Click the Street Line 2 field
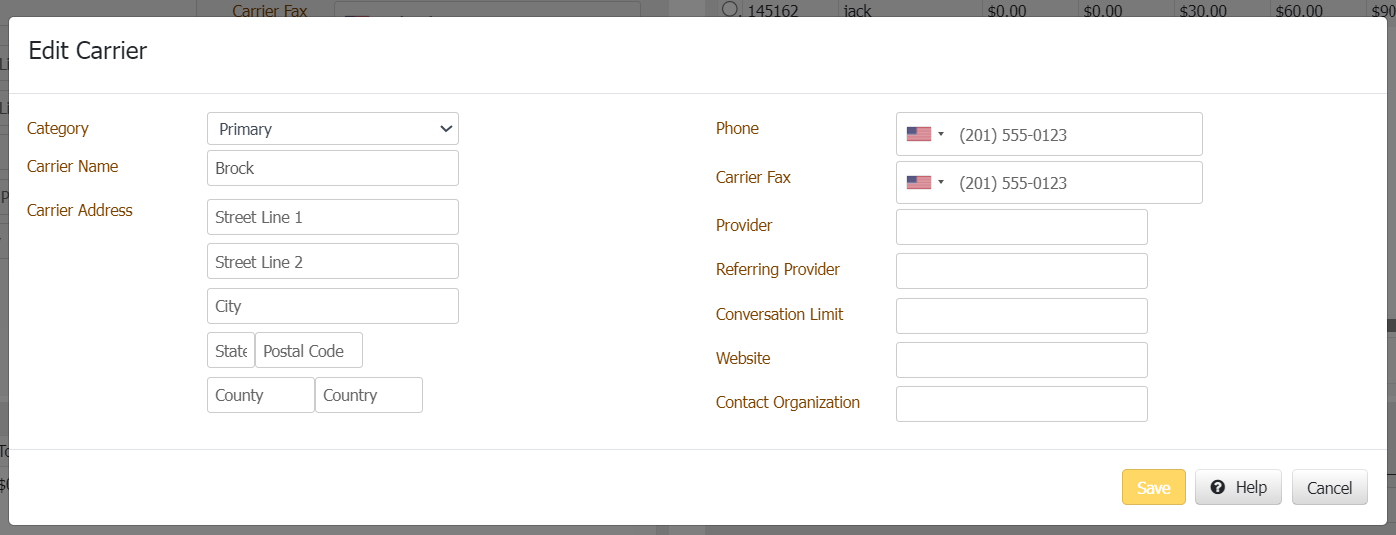The image size is (1396, 535). [x=332, y=261]
